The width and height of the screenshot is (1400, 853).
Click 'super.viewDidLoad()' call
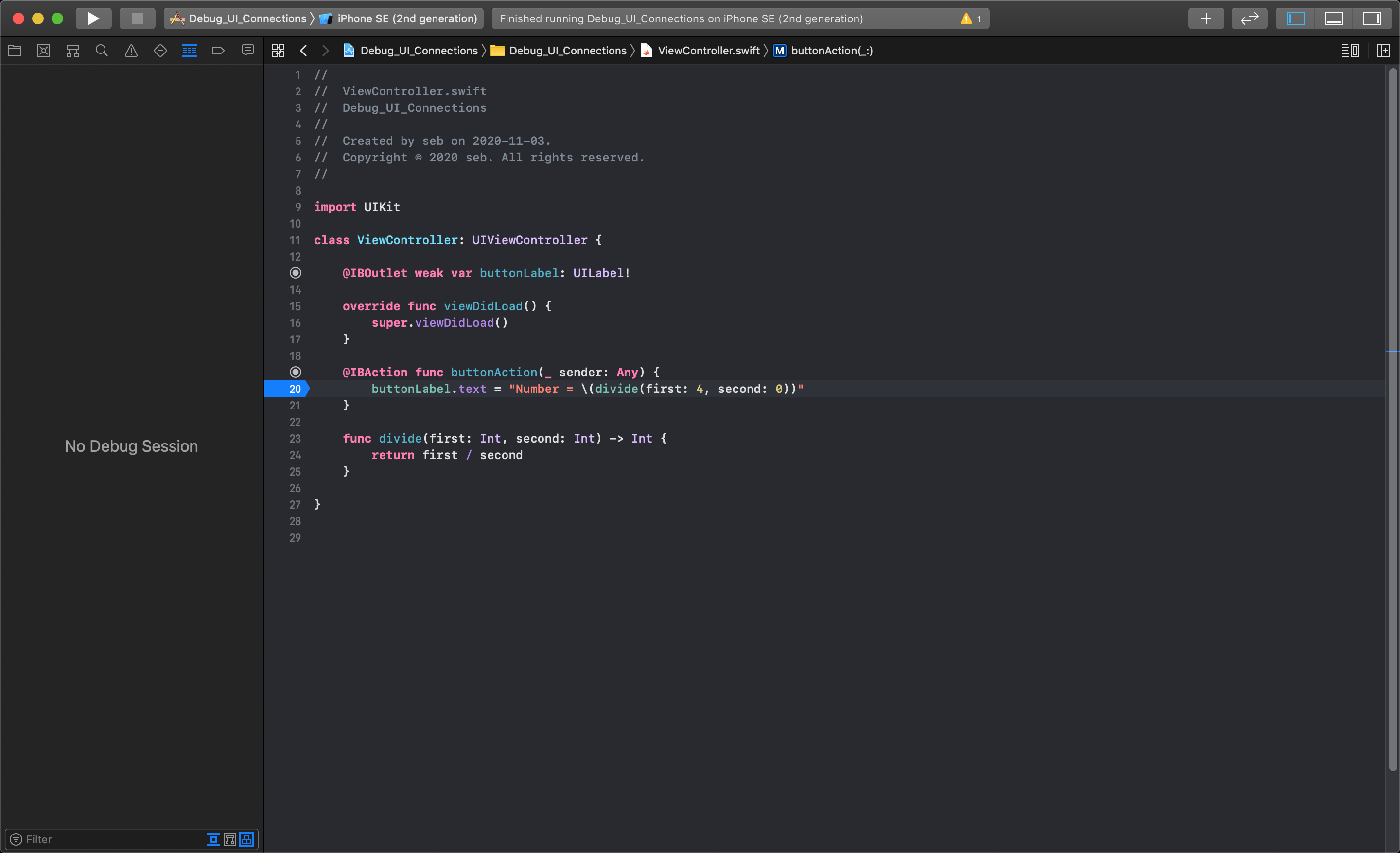[440, 322]
